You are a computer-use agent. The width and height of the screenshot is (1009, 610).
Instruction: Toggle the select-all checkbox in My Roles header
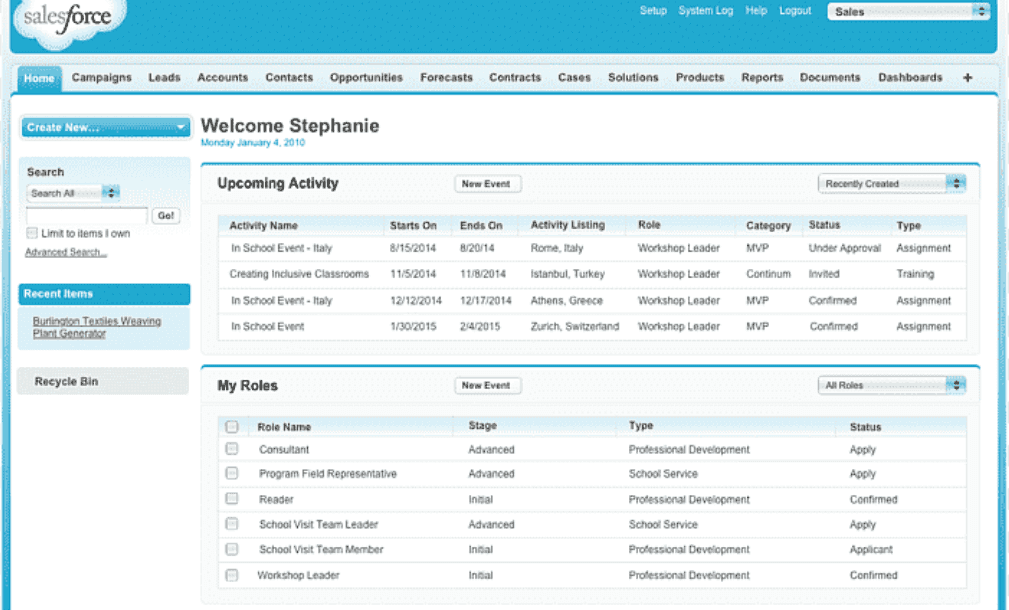[232, 427]
